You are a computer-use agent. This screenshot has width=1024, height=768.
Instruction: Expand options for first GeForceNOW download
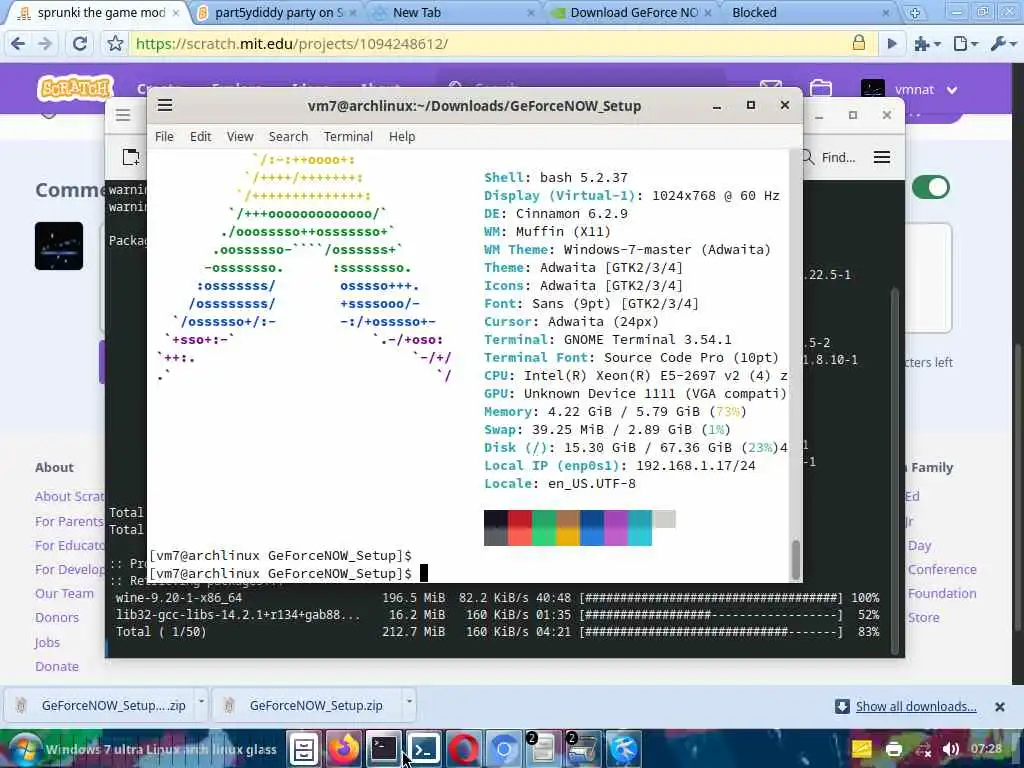[x=201, y=703]
